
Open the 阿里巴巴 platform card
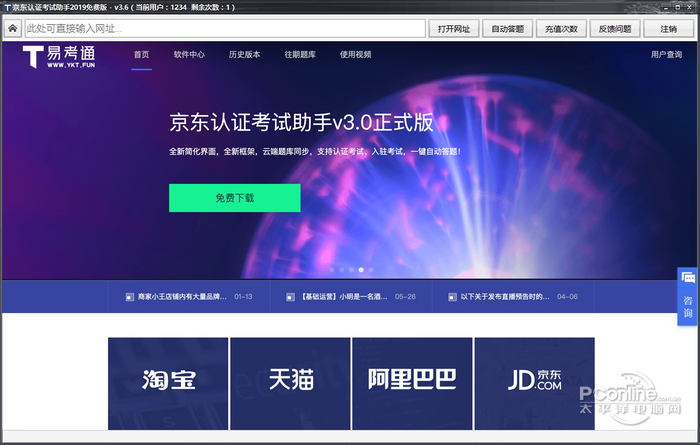(x=412, y=384)
